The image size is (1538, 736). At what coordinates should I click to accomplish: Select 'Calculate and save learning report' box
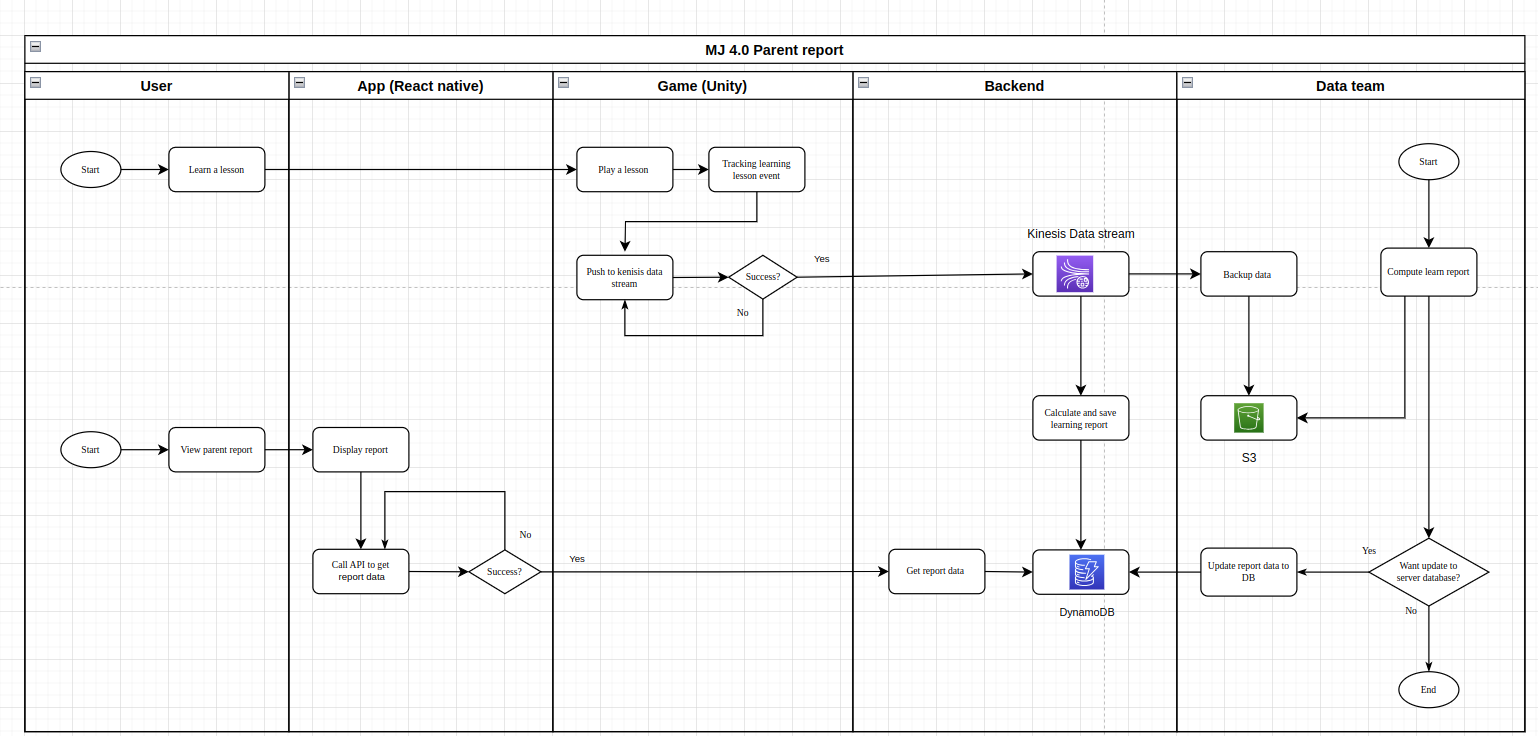pos(1081,418)
